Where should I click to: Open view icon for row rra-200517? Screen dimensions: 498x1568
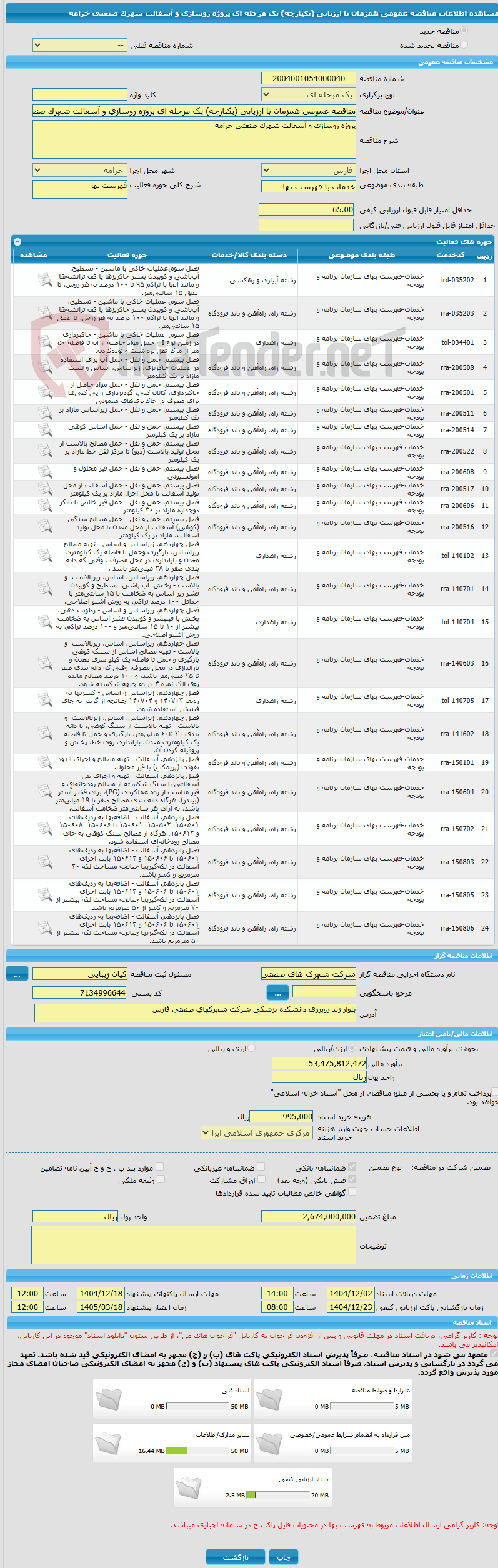[44, 488]
